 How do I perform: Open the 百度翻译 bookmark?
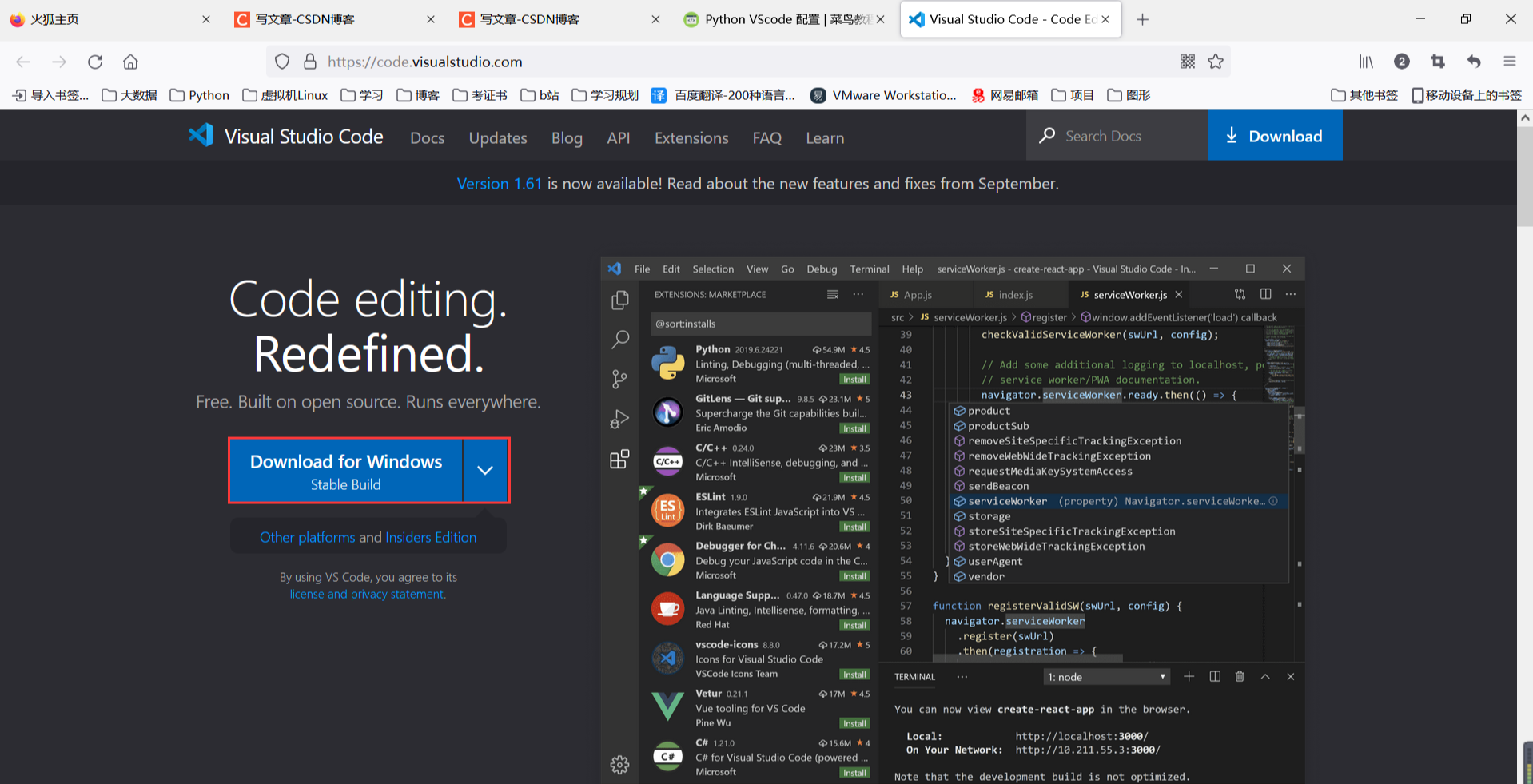coord(723,95)
